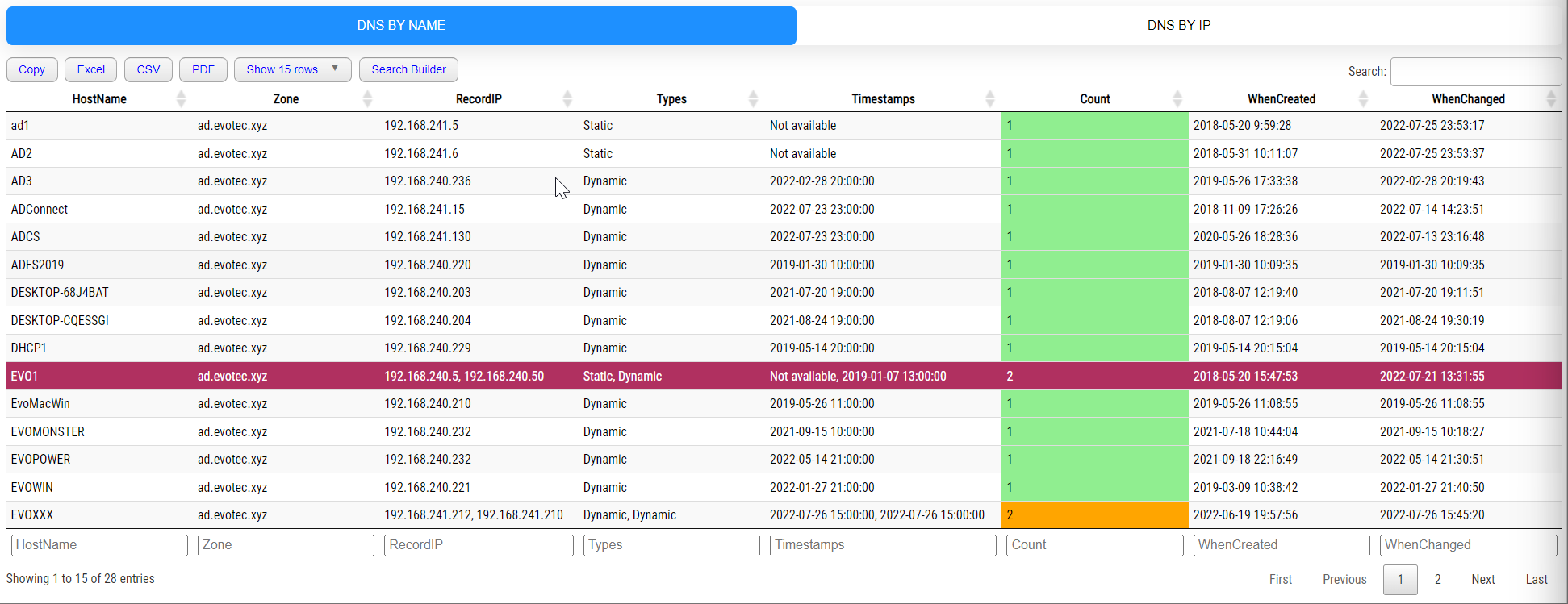Sort table by Zone column arrows
The image size is (1568, 604).
[367, 98]
